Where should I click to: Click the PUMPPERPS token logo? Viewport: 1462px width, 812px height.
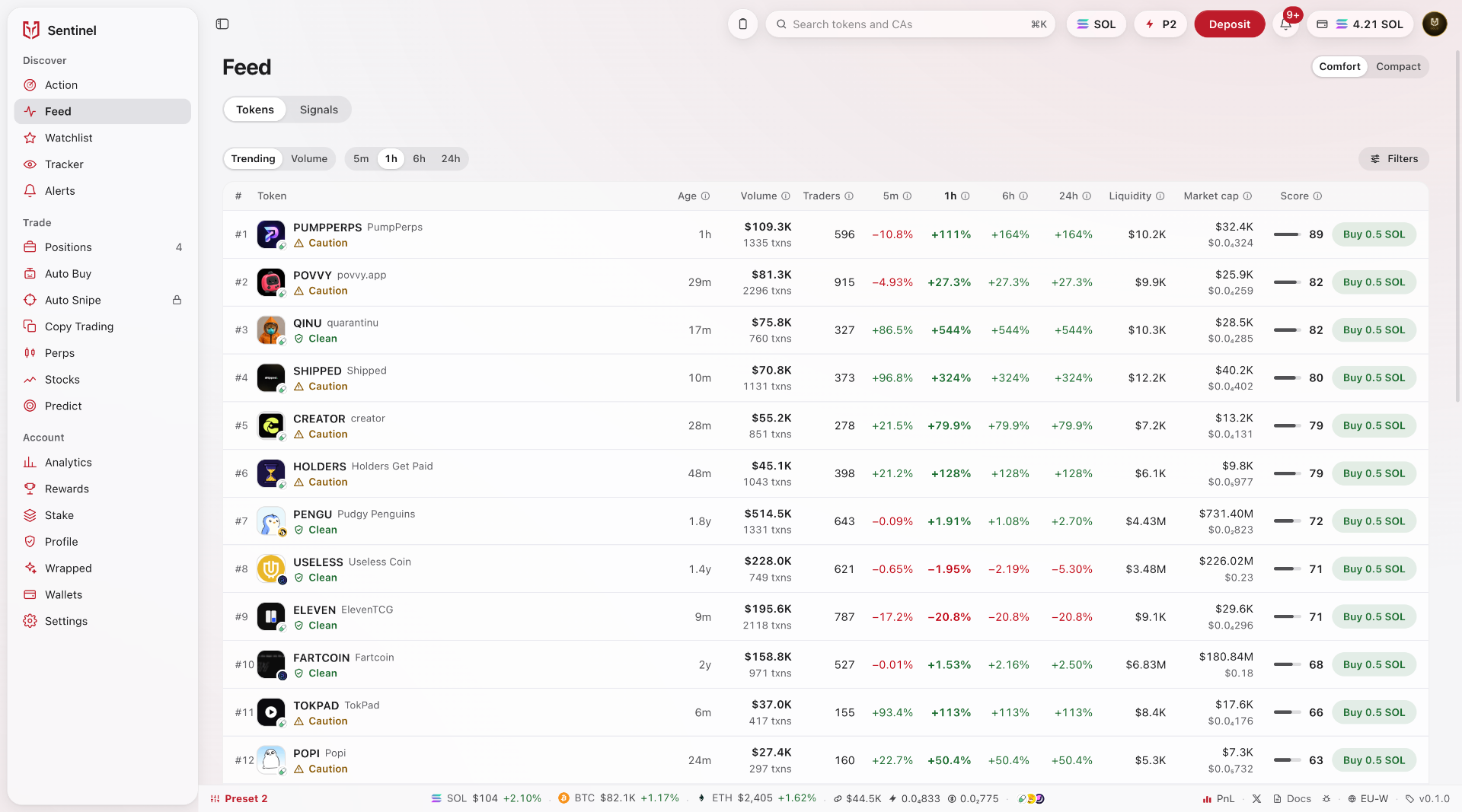click(271, 234)
